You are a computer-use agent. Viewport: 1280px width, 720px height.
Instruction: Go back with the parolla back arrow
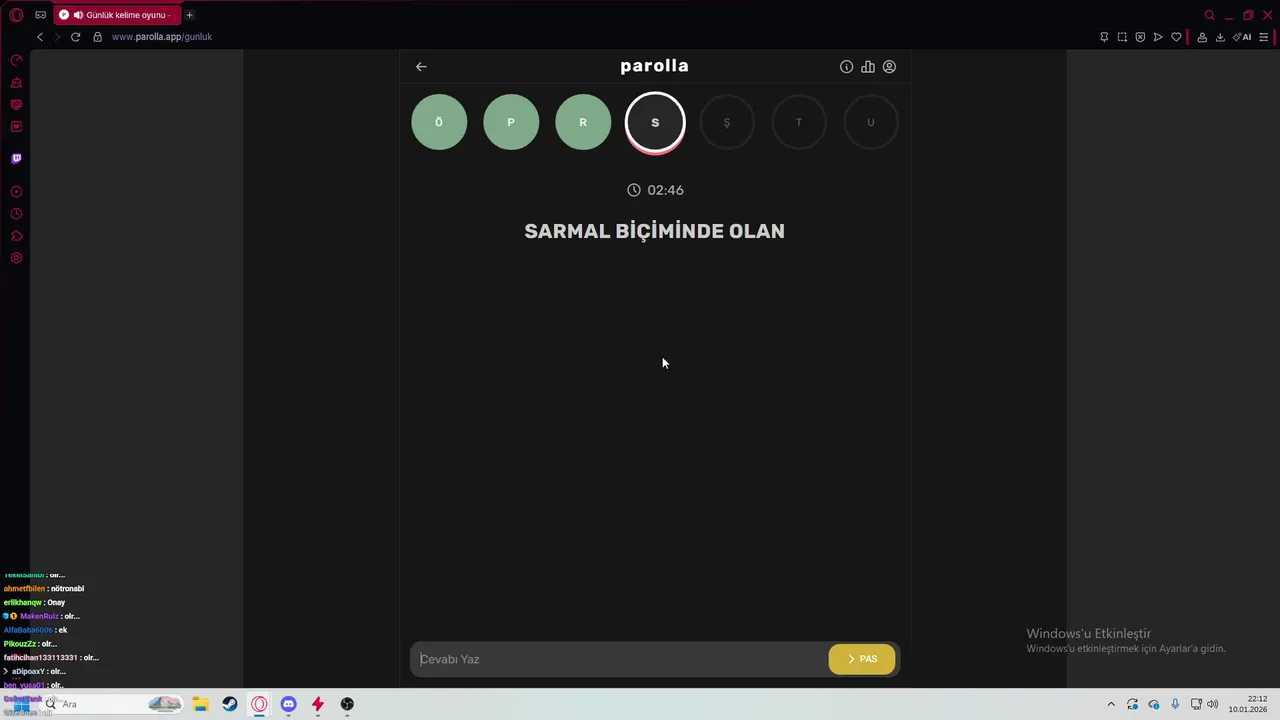421,67
